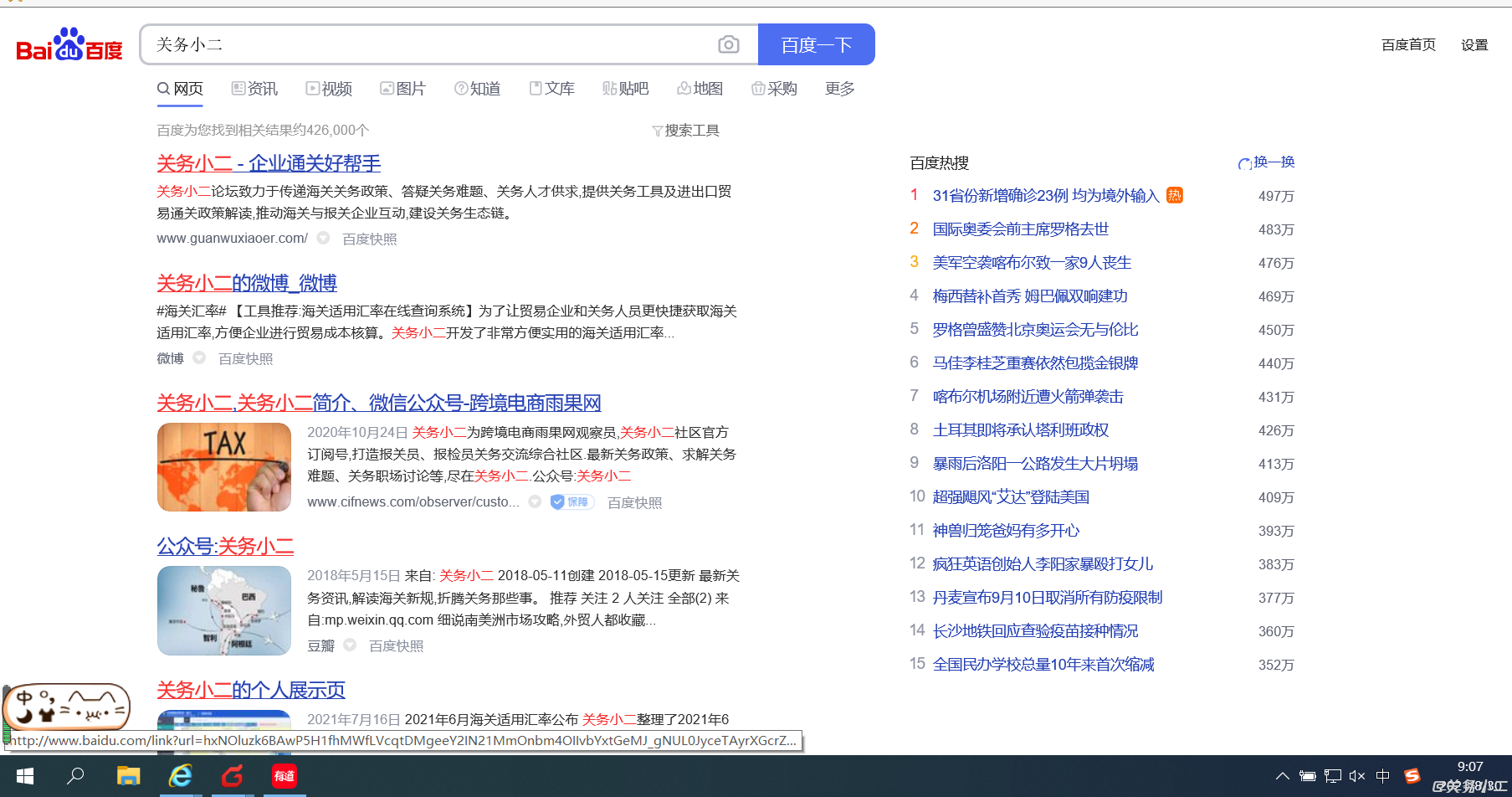The height and width of the screenshot is (797, 1512).
Task: Open 百度快照 for 豆瓣 result
Action: click(x=397, y=646)
